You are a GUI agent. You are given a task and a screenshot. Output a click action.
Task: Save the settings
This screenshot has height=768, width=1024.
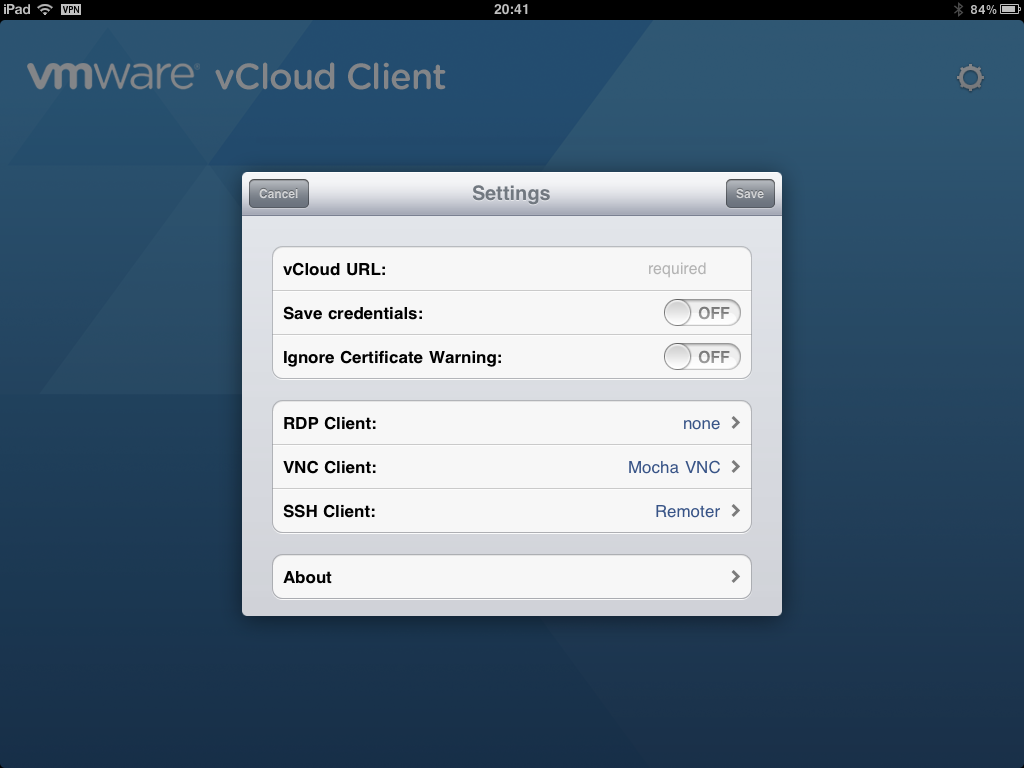[x=750, y=193]
